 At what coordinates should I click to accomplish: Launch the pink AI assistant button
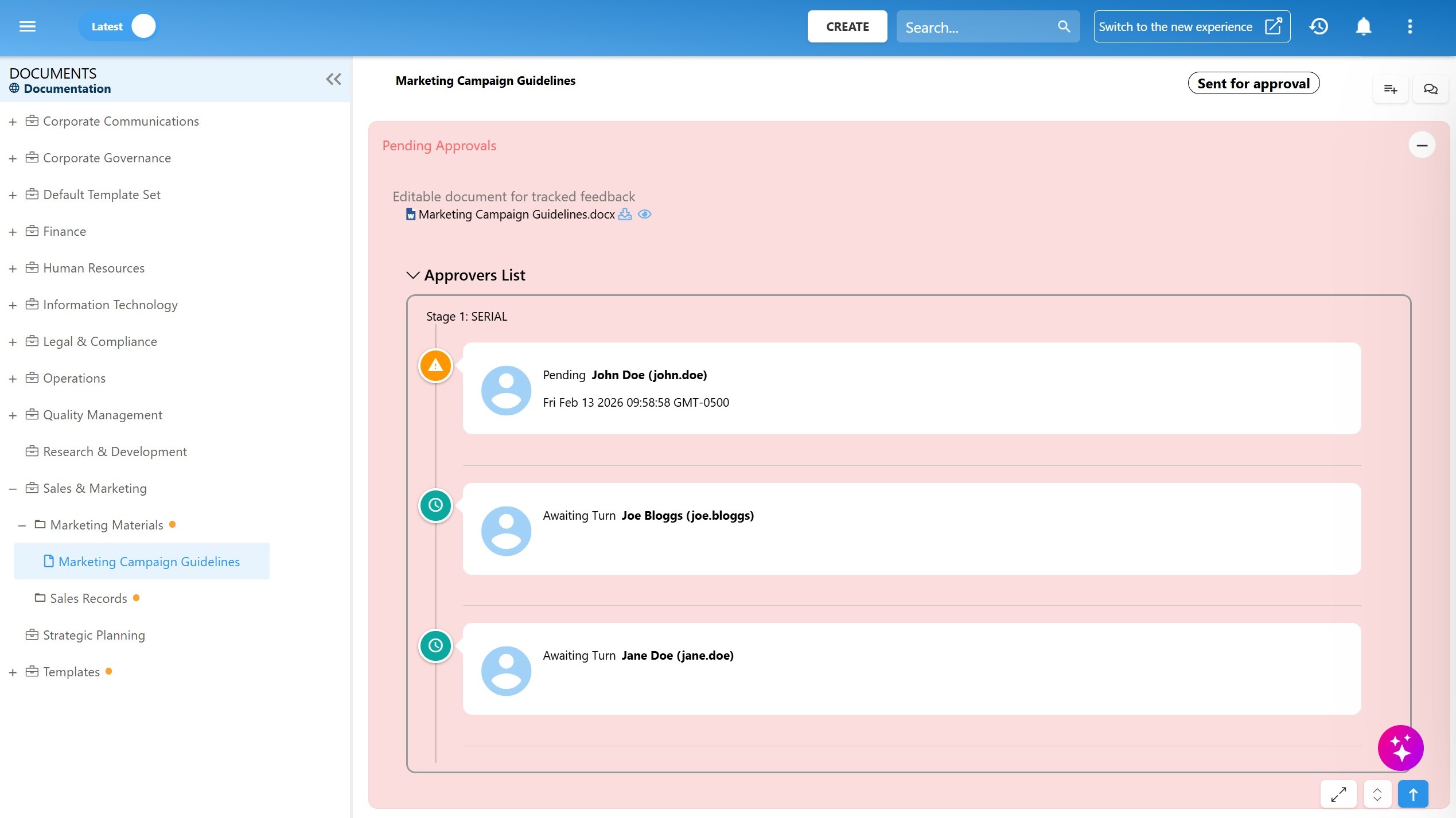(x=1400, y=748)
